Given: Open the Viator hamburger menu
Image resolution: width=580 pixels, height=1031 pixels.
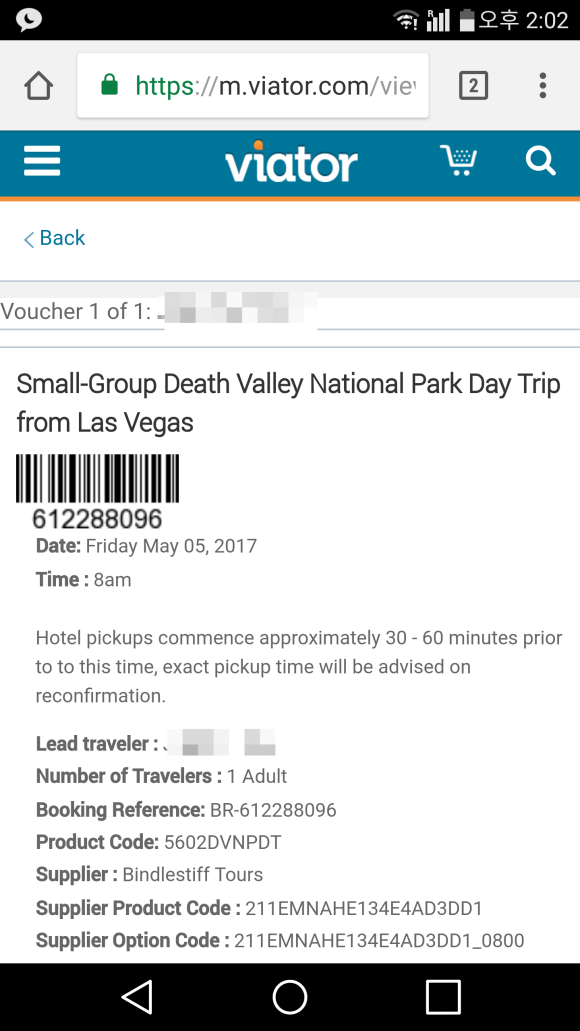Looking at the screenshot, I should point(42,161).
